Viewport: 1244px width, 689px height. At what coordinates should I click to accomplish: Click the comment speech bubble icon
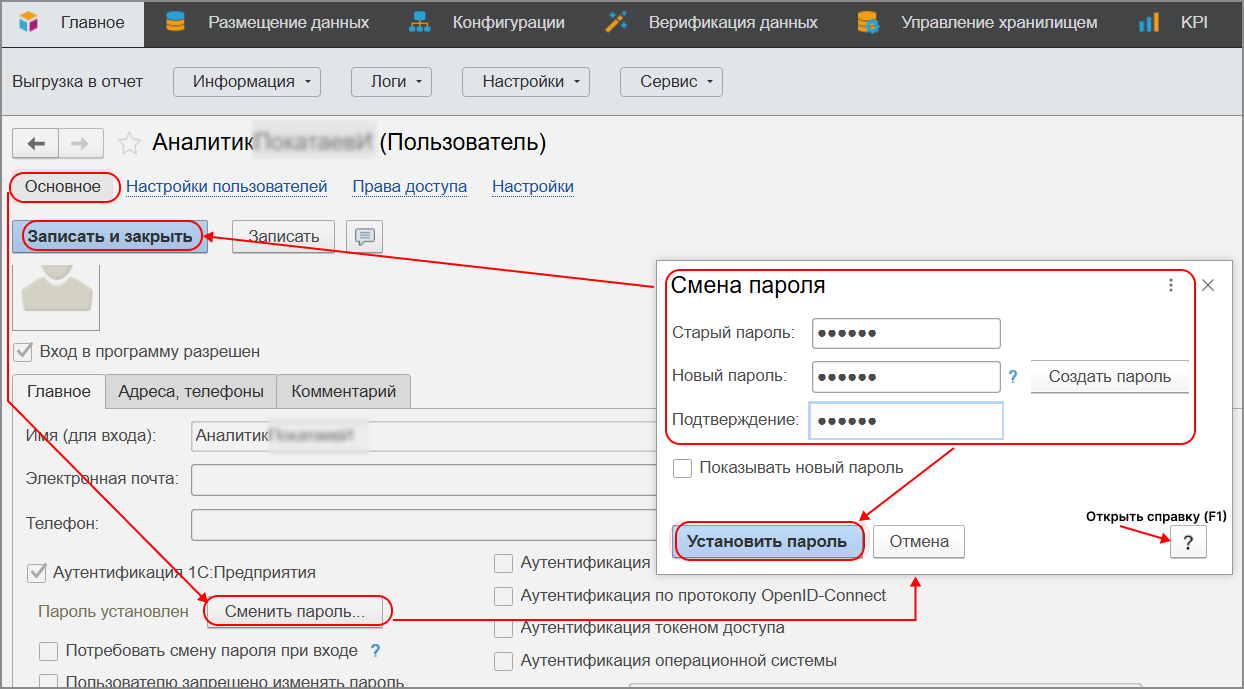364,237
